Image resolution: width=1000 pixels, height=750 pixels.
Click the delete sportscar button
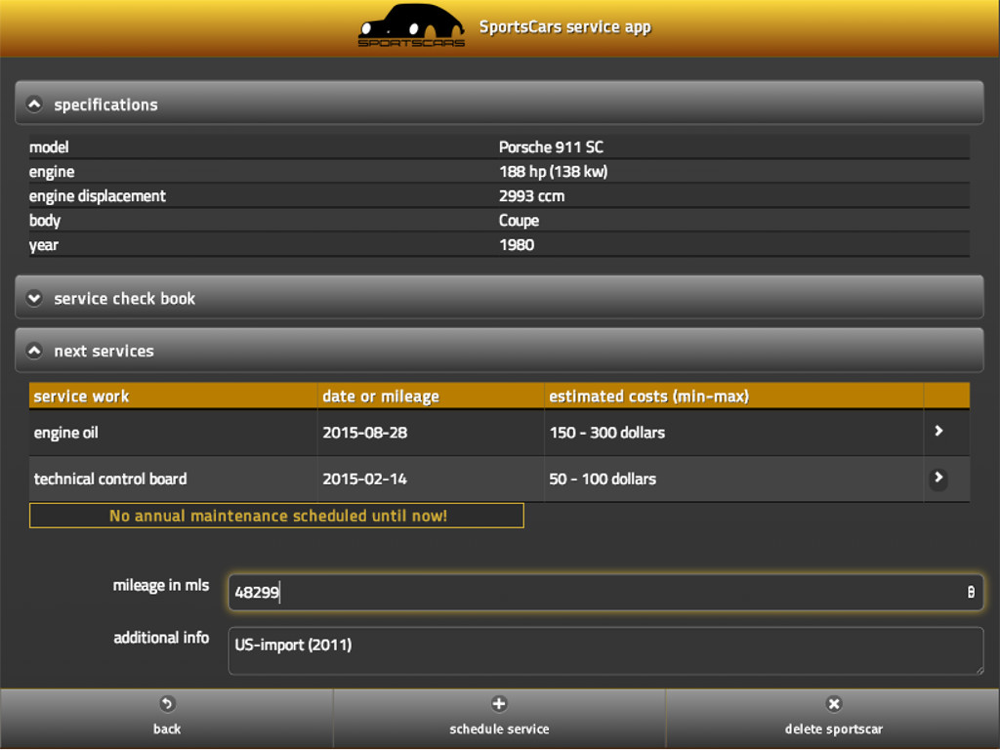833,718
